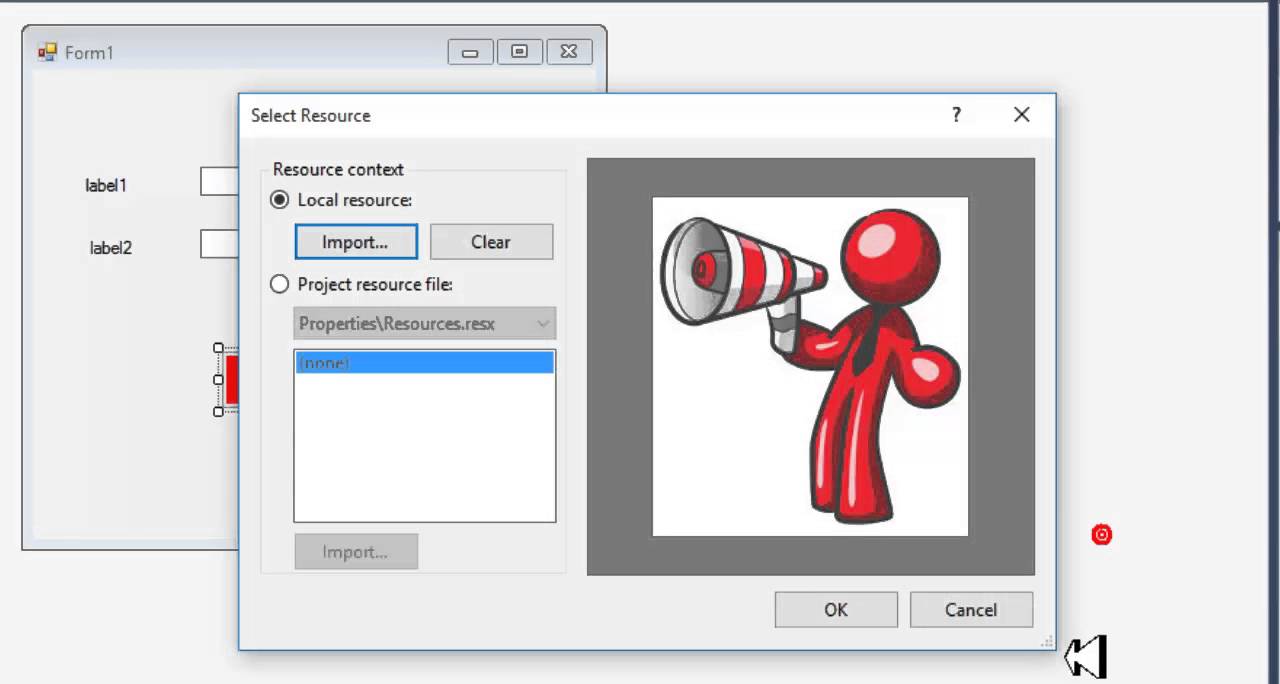Image resolution: width=1280 pixels, height=684 pixels.
Task: Click the dialog resize grip corner
Action: (1048, 642)
